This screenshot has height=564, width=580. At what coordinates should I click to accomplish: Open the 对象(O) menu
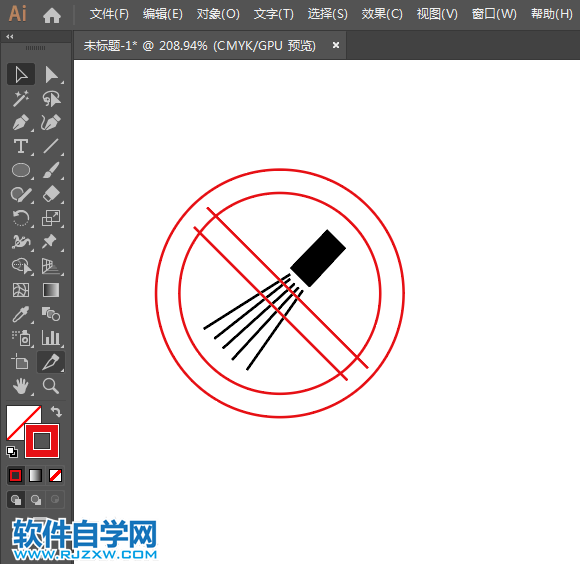pos(218,14)
